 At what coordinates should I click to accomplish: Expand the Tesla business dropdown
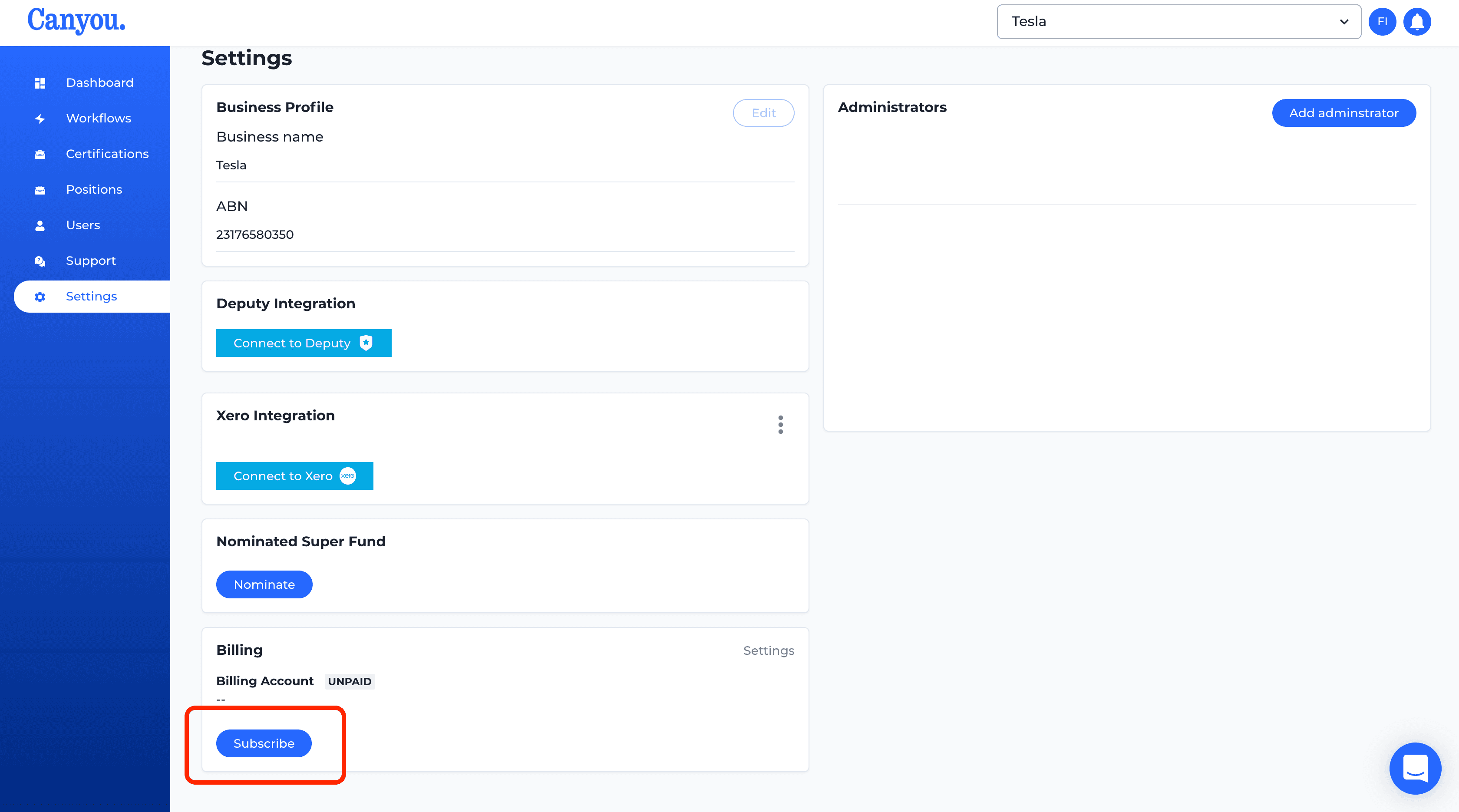coord(1178,22)
